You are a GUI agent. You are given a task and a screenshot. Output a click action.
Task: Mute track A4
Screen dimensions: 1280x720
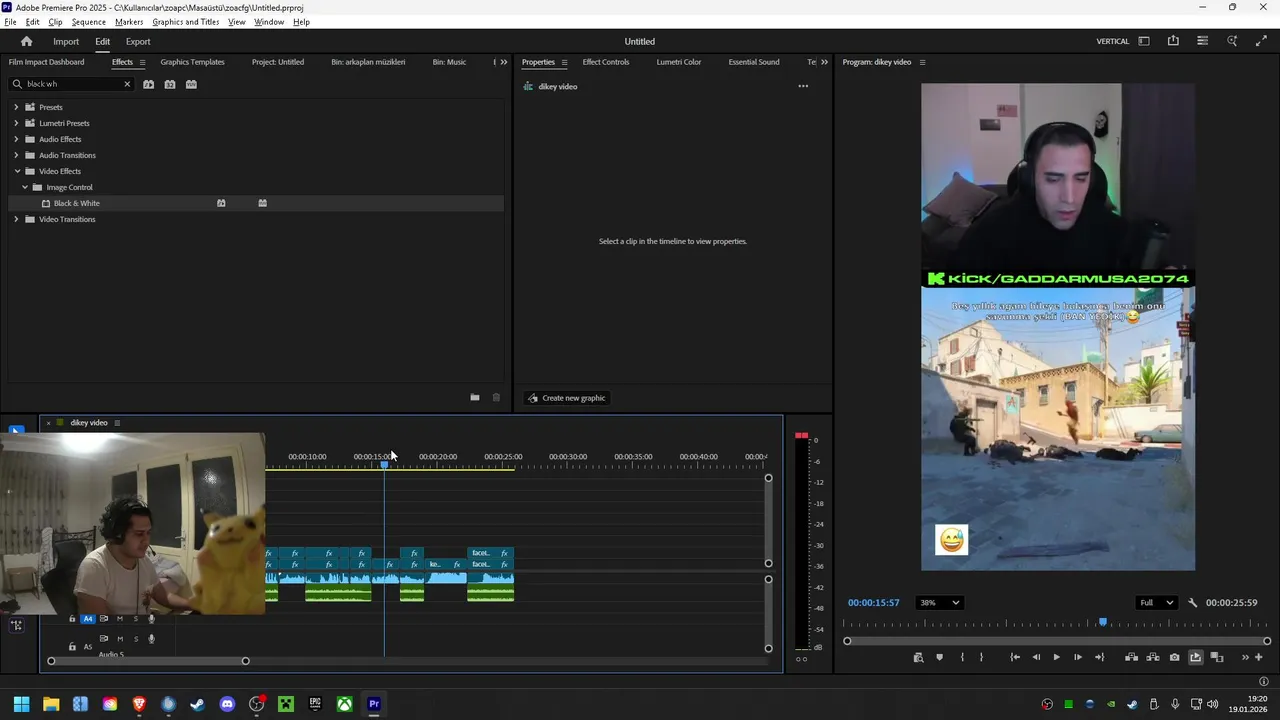click(x=120, y=619)
